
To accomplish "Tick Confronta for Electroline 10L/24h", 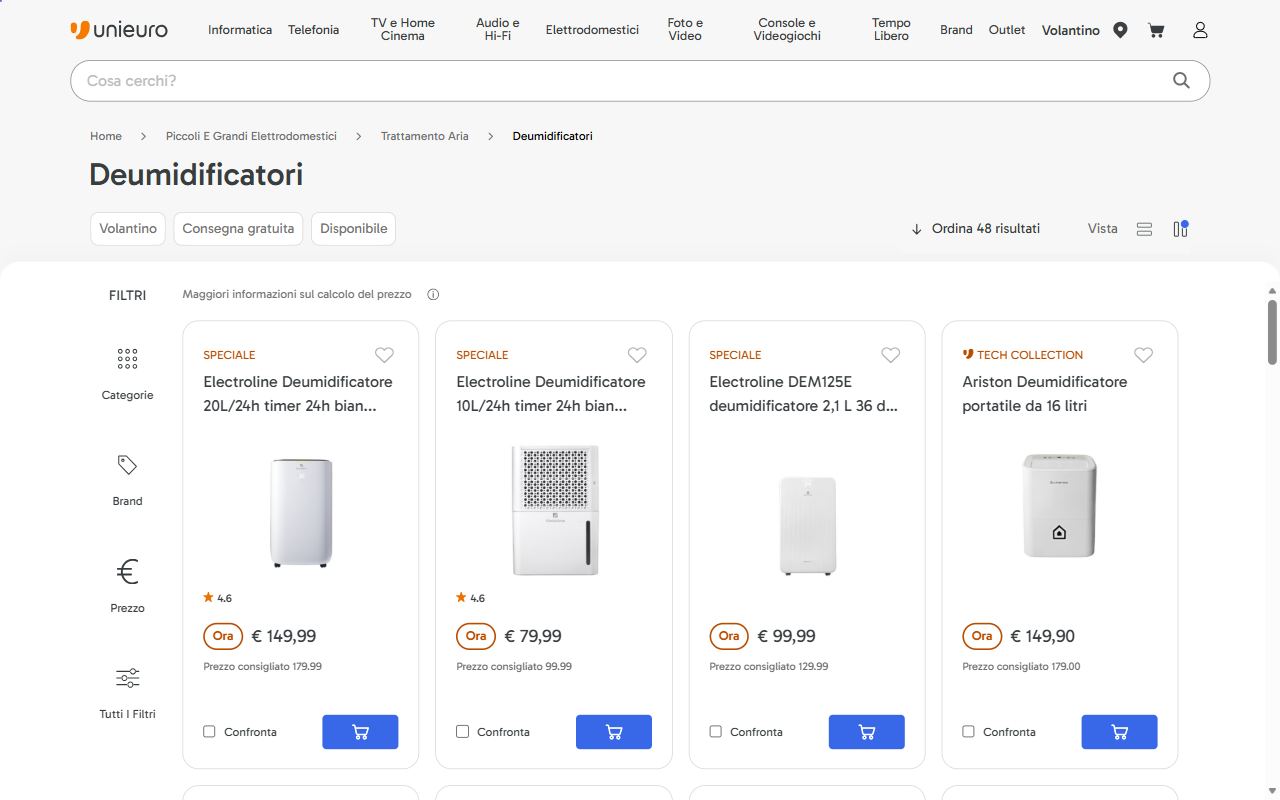I will (462, 732).
